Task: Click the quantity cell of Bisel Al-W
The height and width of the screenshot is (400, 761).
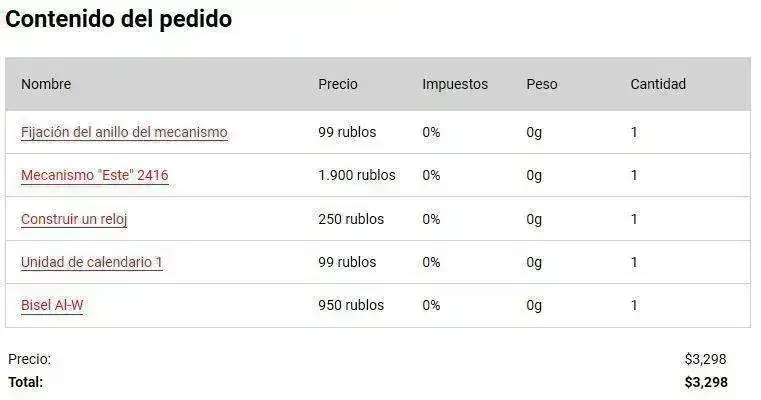Action: [x=634, y=305]
